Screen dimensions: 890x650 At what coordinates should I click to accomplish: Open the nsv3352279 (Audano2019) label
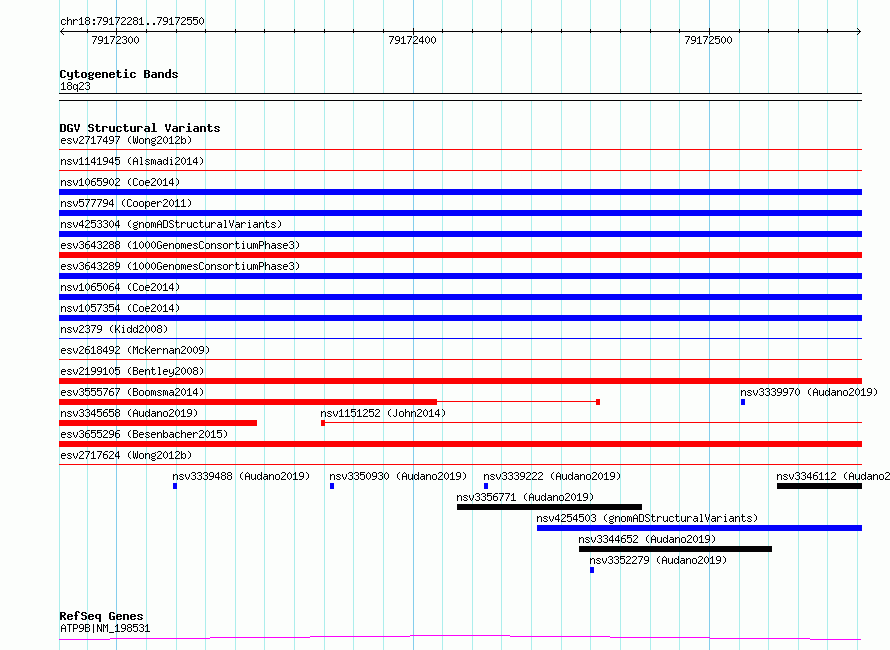(x=658, y=560)
